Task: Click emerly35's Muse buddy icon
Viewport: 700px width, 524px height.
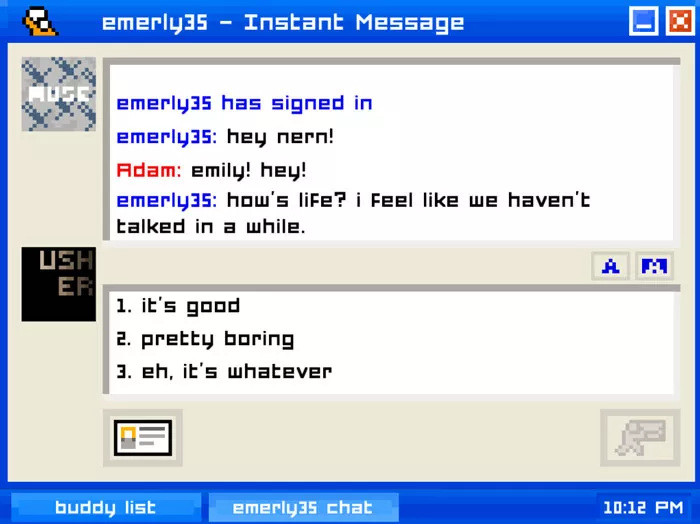Action: click(58, 94)
